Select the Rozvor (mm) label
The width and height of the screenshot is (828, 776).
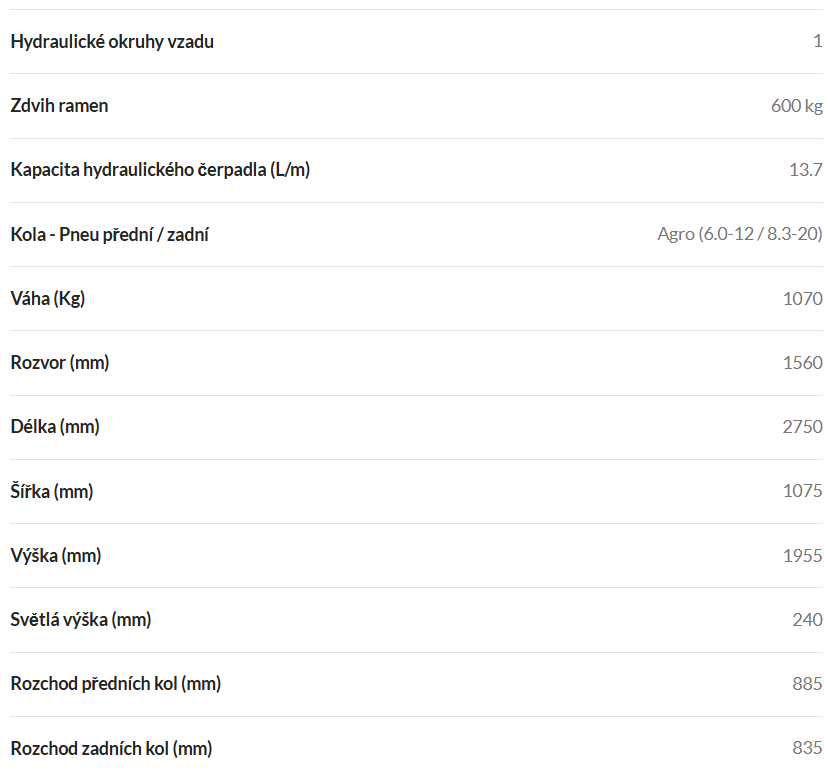pos(60,363)
